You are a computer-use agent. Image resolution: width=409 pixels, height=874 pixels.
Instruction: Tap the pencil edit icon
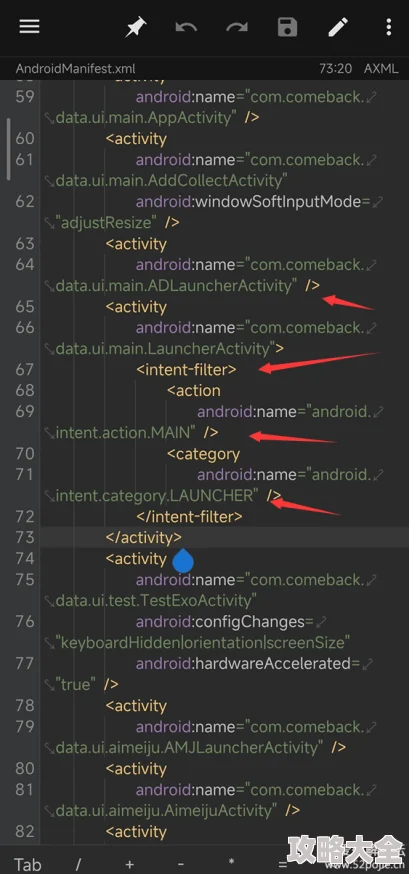pos(338,27)
